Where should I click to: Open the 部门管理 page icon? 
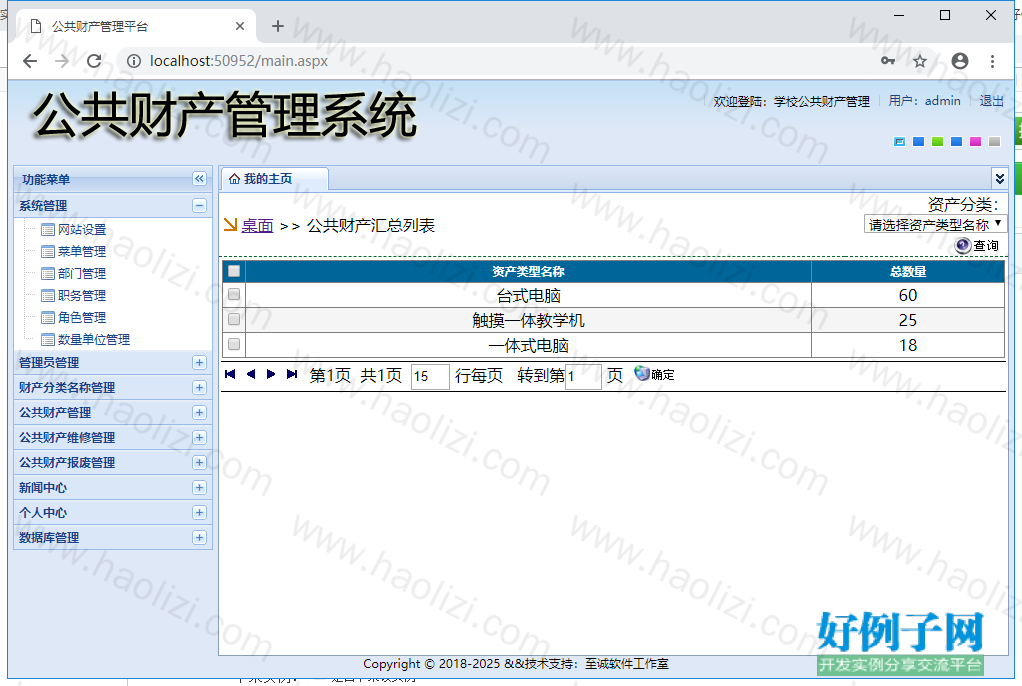tap(48, 274)
